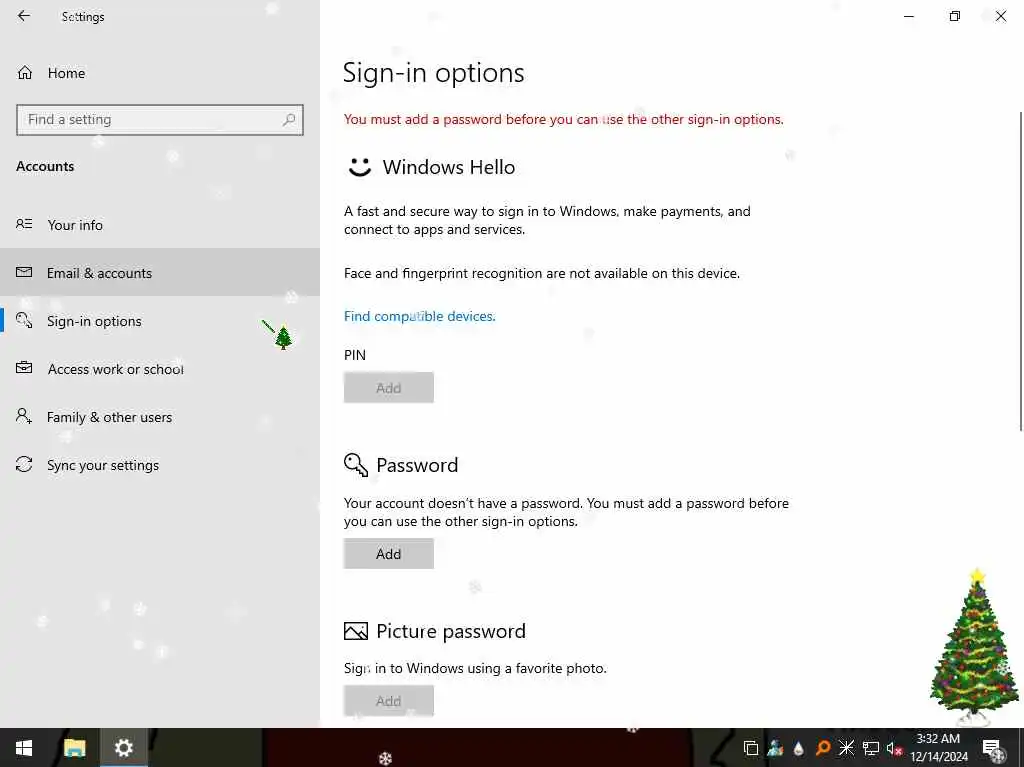Image resolution: width=1024 pixels, height=767 pixels.
Task: Focus the Find a setting search field
Action: (160, 120)
